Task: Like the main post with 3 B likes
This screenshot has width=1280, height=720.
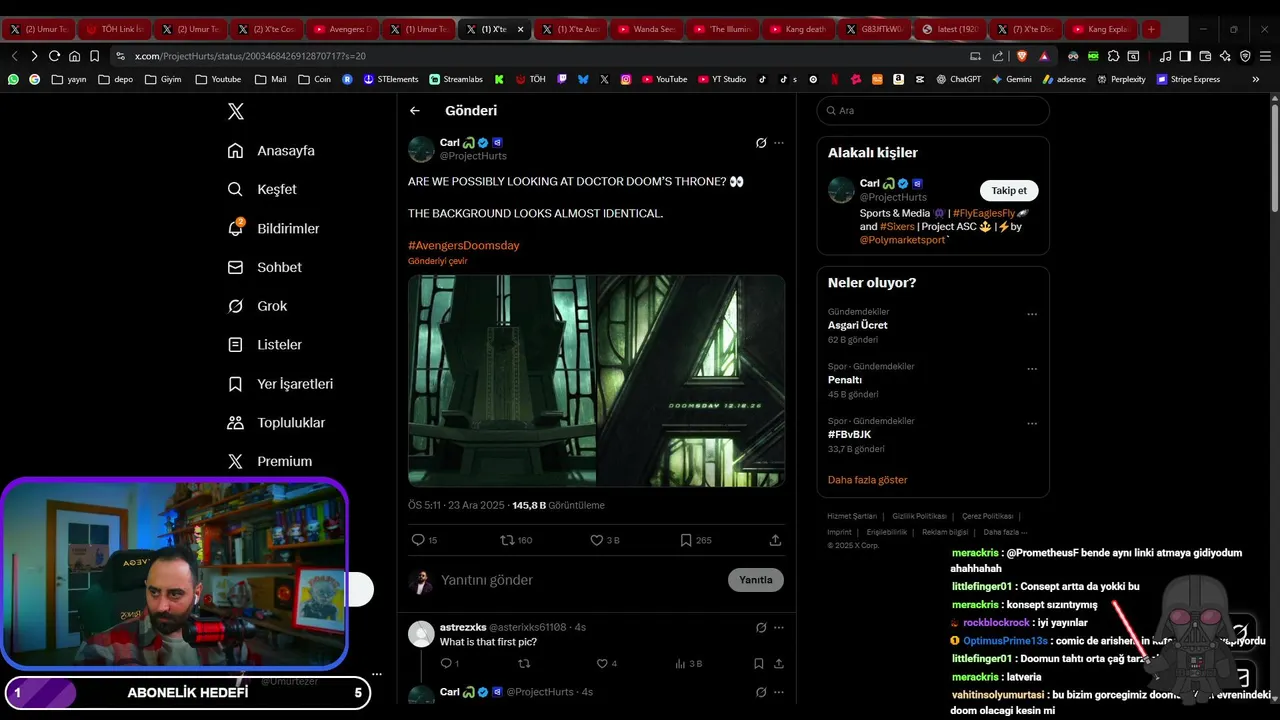Action: (597, 540)
